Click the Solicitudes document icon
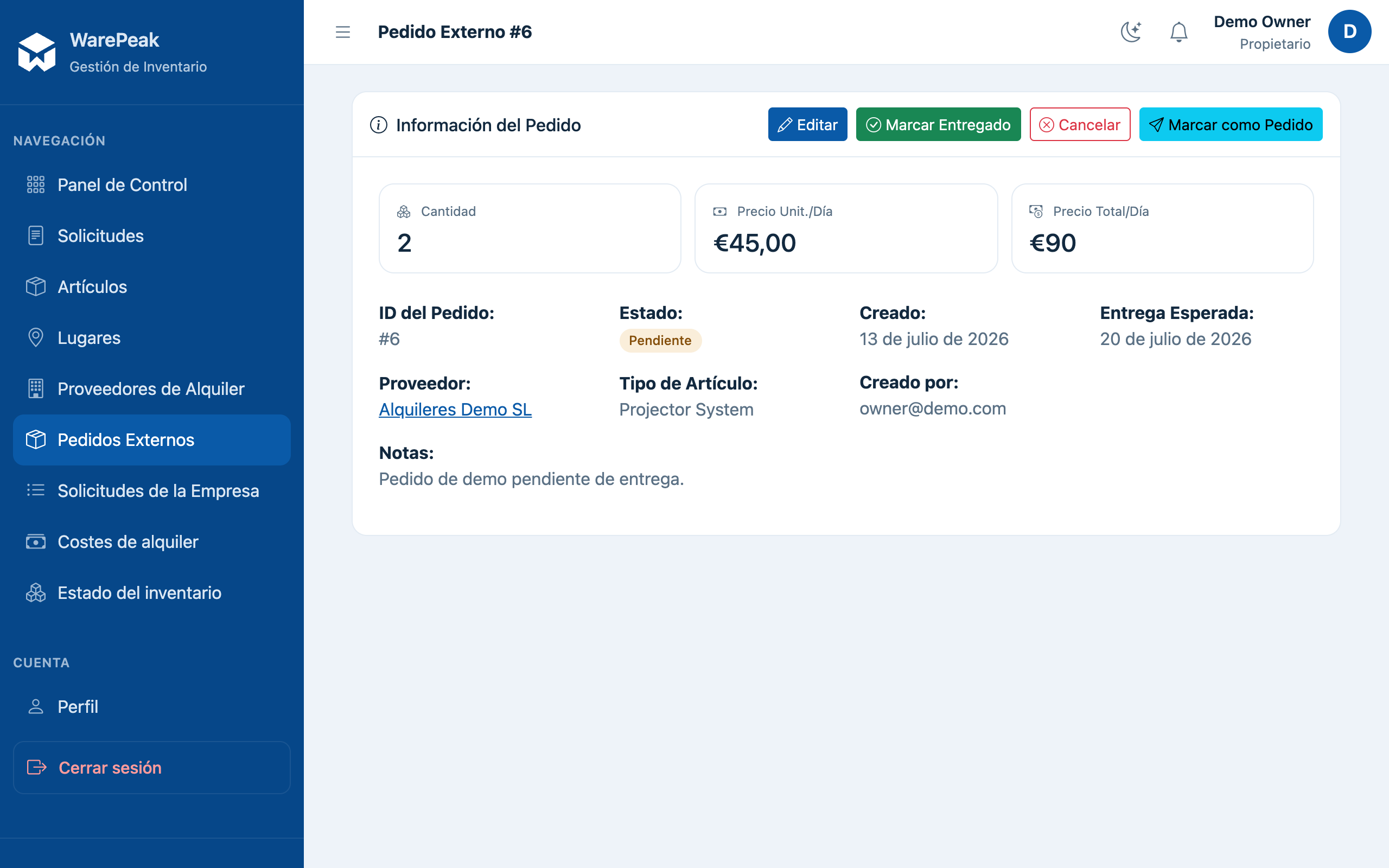 36,236
